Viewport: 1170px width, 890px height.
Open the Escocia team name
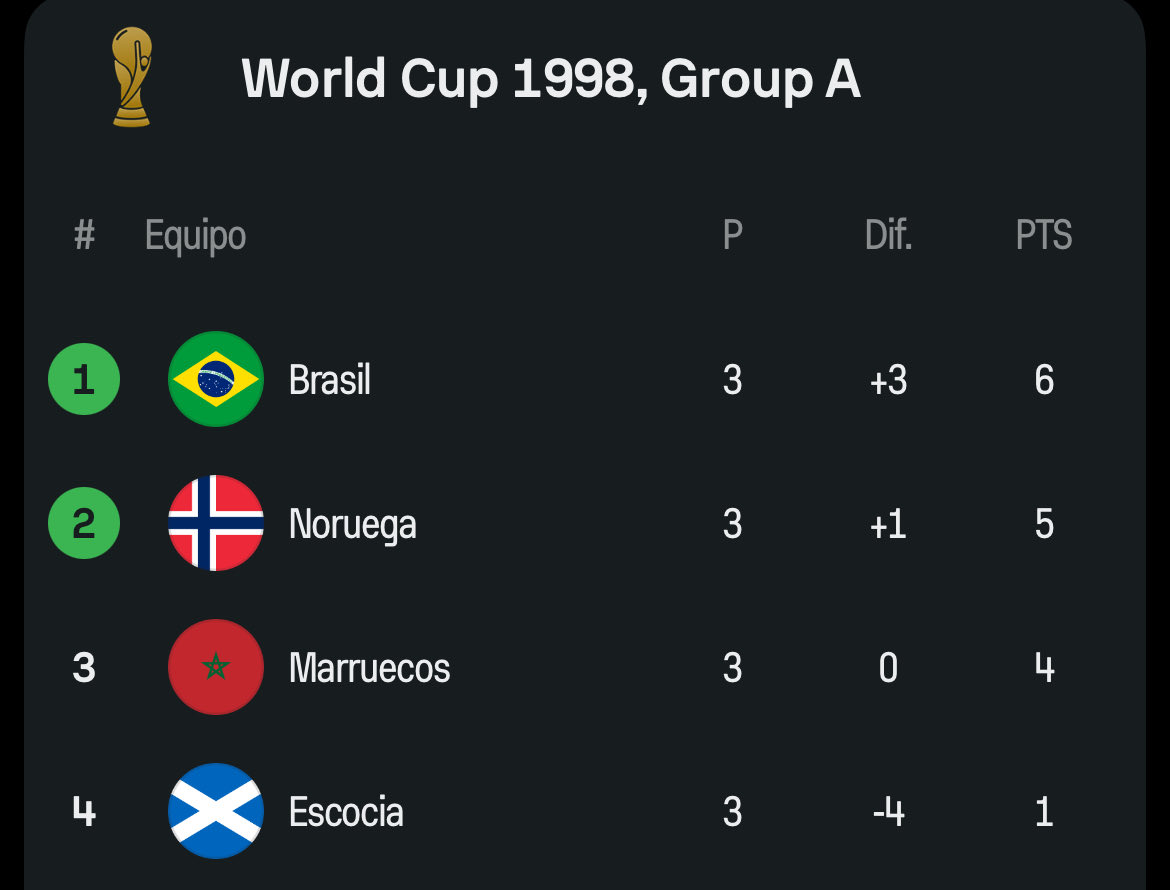[x=346, y=812]
